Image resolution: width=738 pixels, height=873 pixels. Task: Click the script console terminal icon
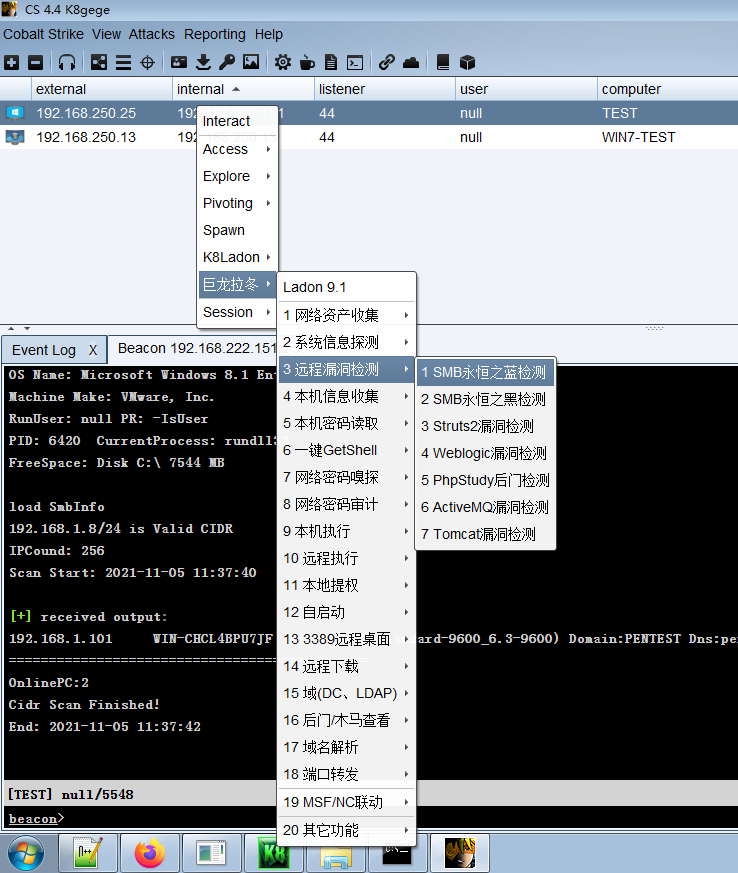355,62
